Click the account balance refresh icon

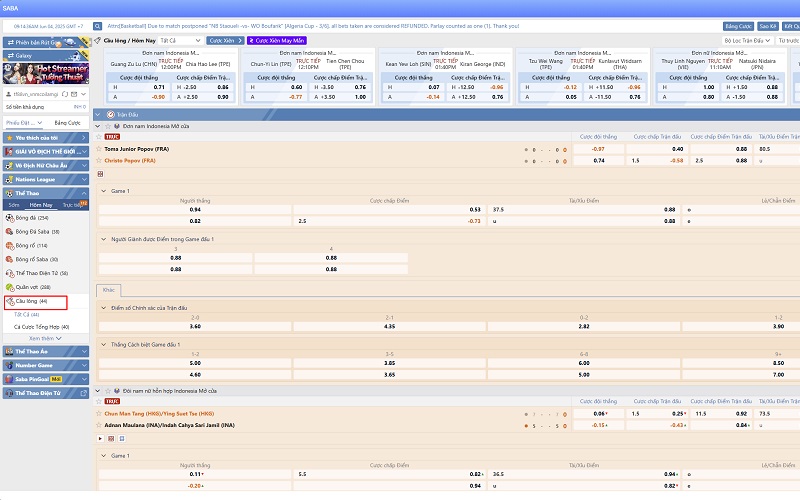click(65, 94)
